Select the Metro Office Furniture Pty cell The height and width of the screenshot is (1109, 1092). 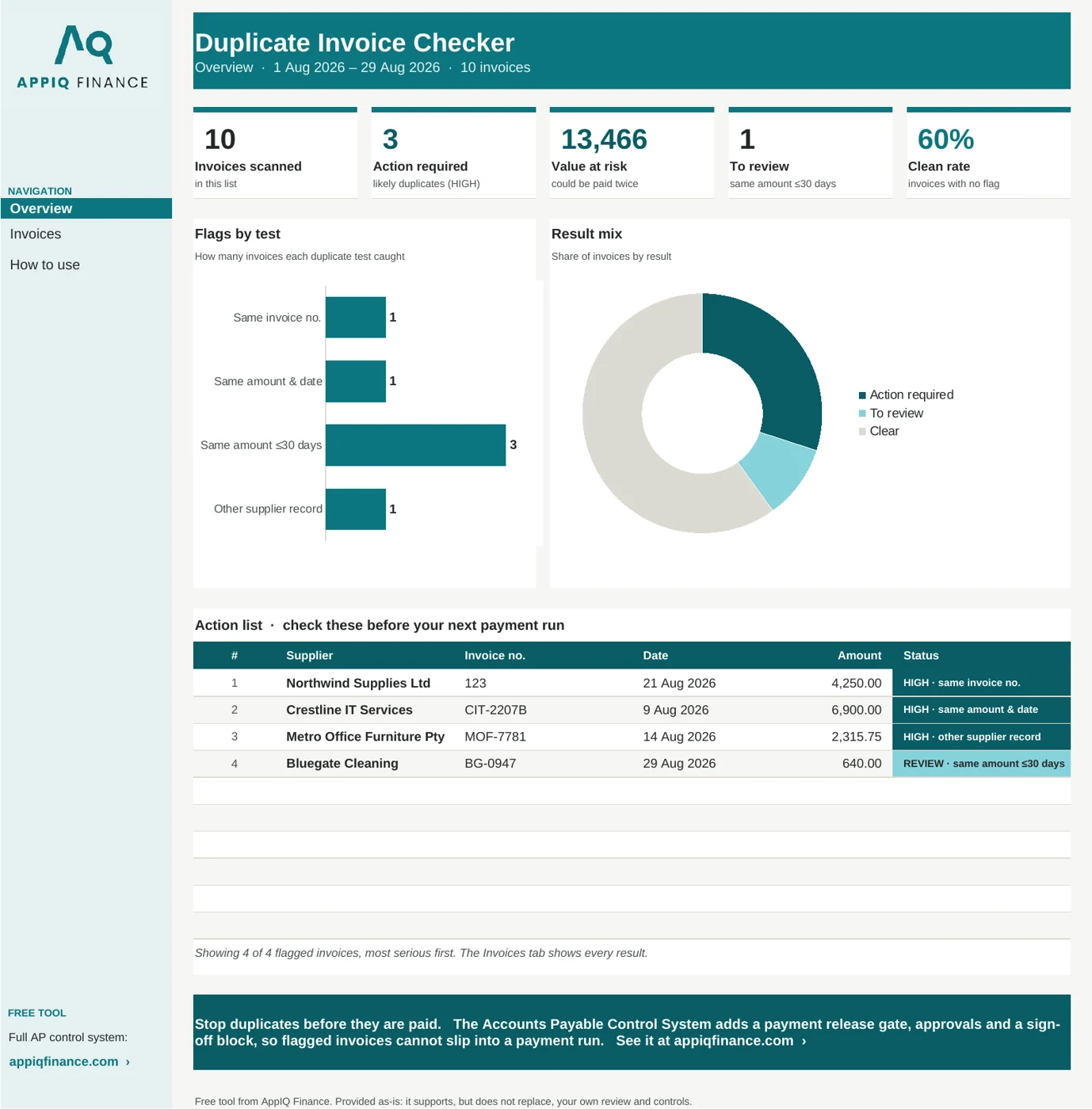coord(365,737)
